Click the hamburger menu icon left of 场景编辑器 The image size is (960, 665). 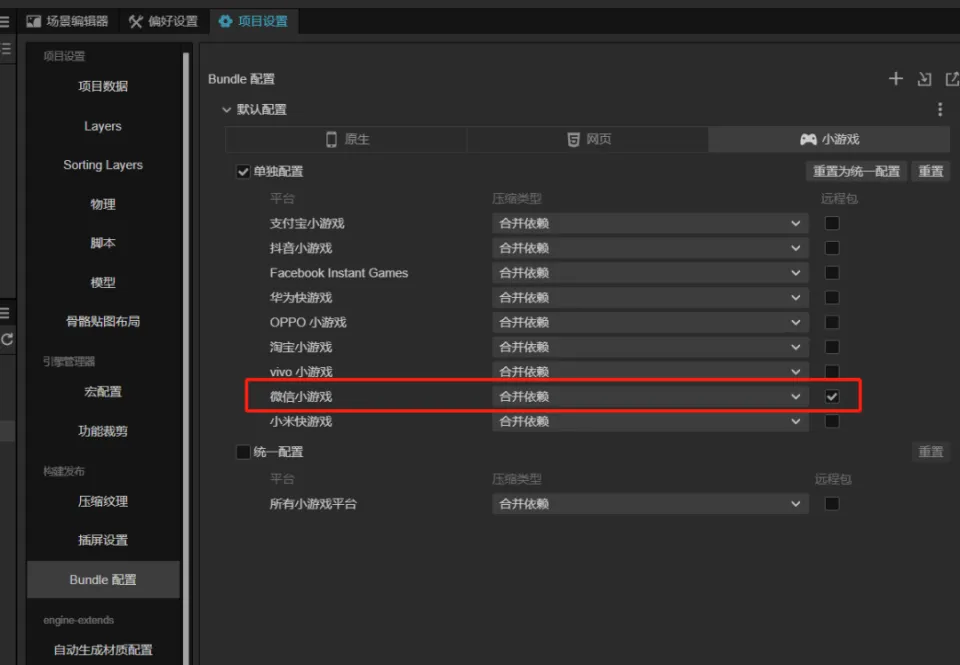5,21
